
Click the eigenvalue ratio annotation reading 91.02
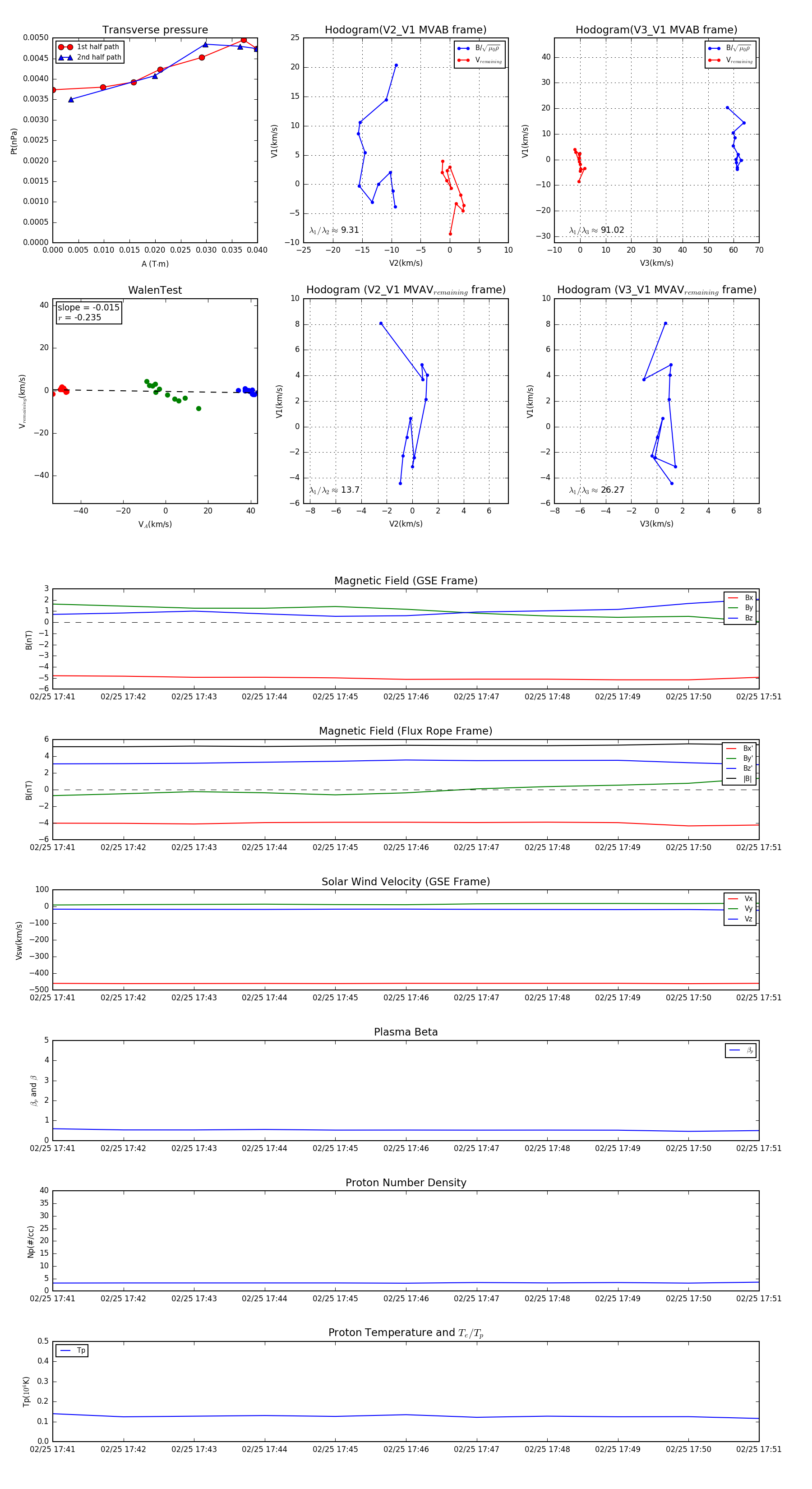[x=596, y=230]
